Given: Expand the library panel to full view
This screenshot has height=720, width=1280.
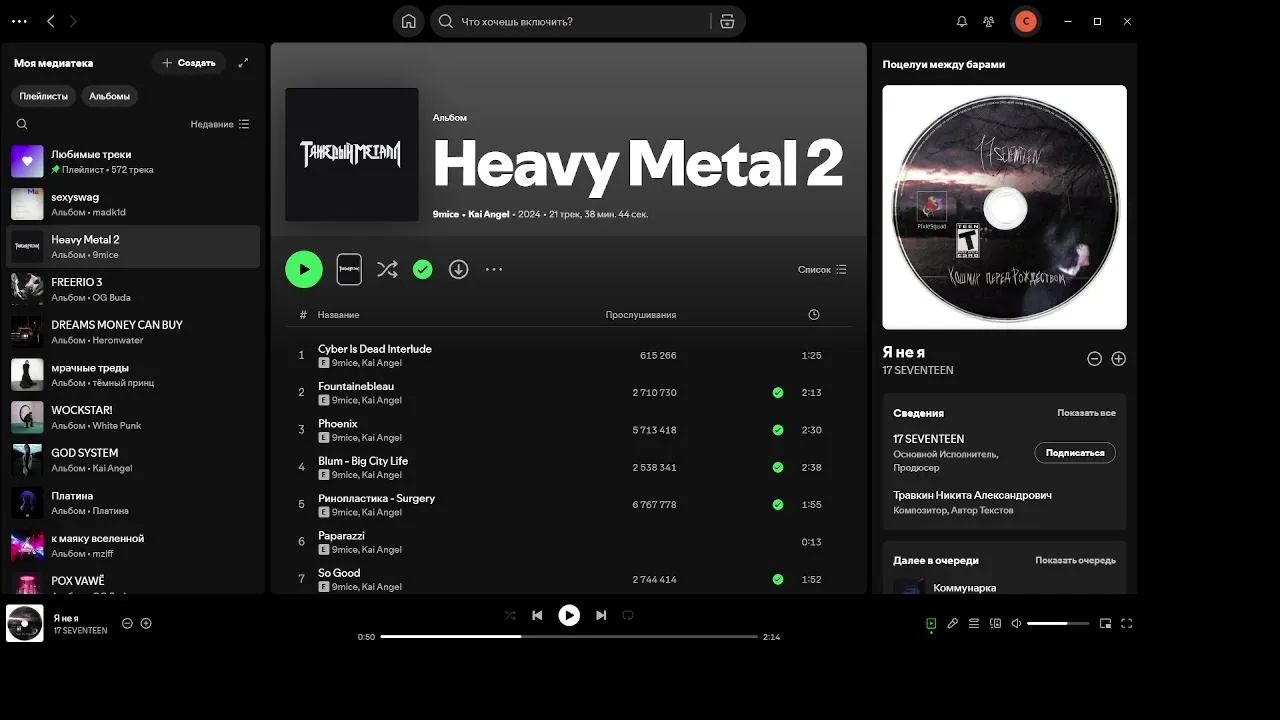Looking at the screenshot, I should [x=243, y=63].
